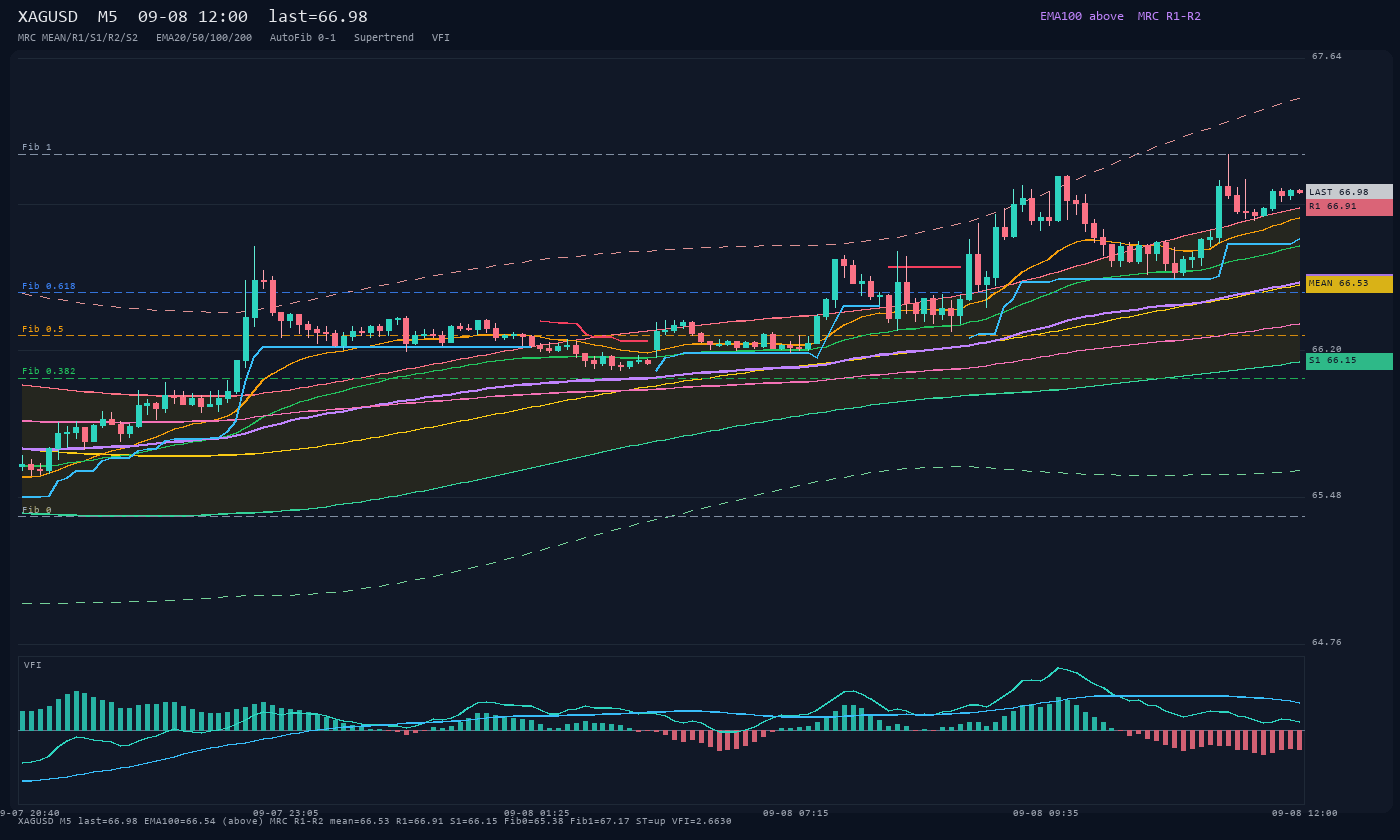Click the XAGUSD symbol in the chart title
This screenshot has width=1400, height=840.
pos(48,17)
